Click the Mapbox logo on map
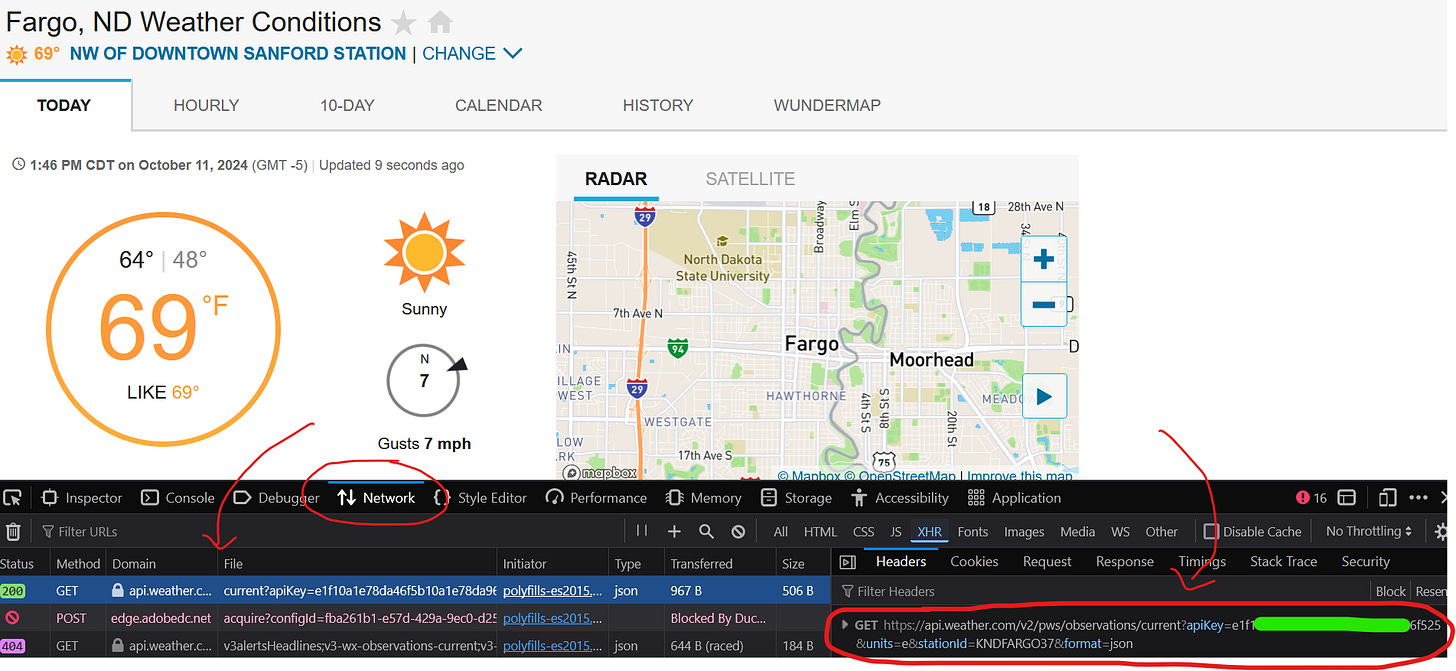 click(x=600, y=472)
